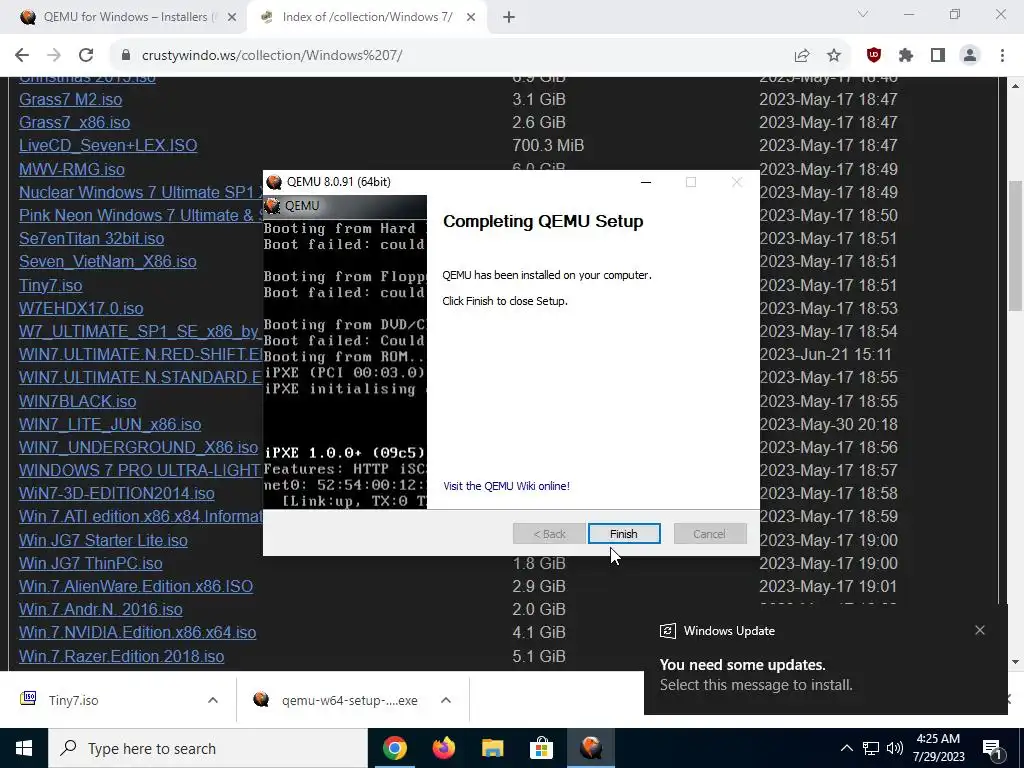Viewport: 1024px width, 768px height.
Task: Toggle the browser side panel
Action: coord(938,56)
